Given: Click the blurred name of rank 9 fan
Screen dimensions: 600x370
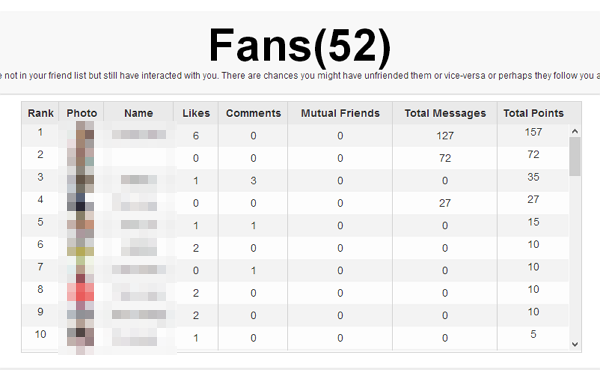Looking at the screenshot, I should 139,315.
